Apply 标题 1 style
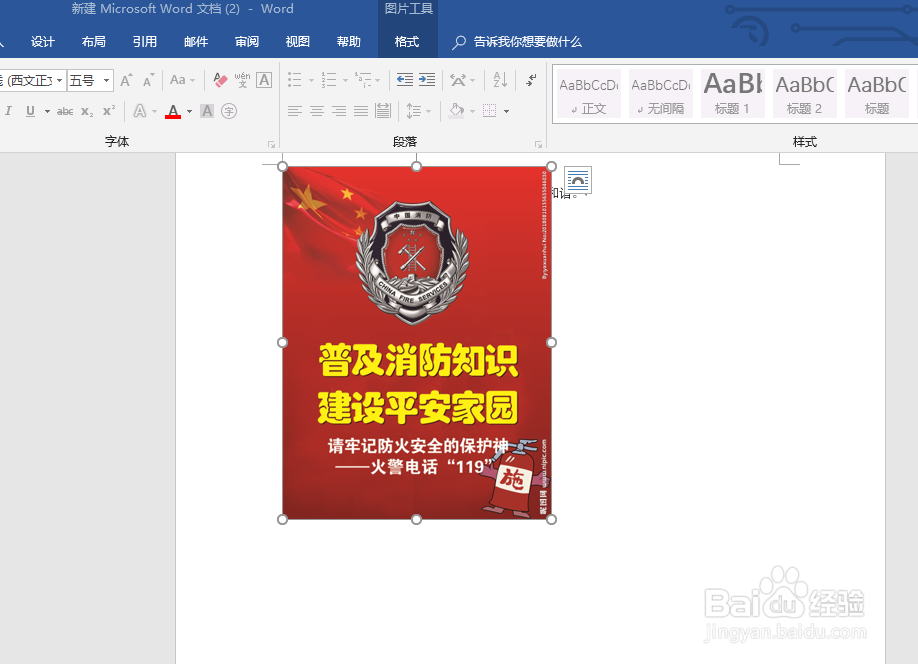This screenshot has width=918, height=664. click(x=733, y=94)
